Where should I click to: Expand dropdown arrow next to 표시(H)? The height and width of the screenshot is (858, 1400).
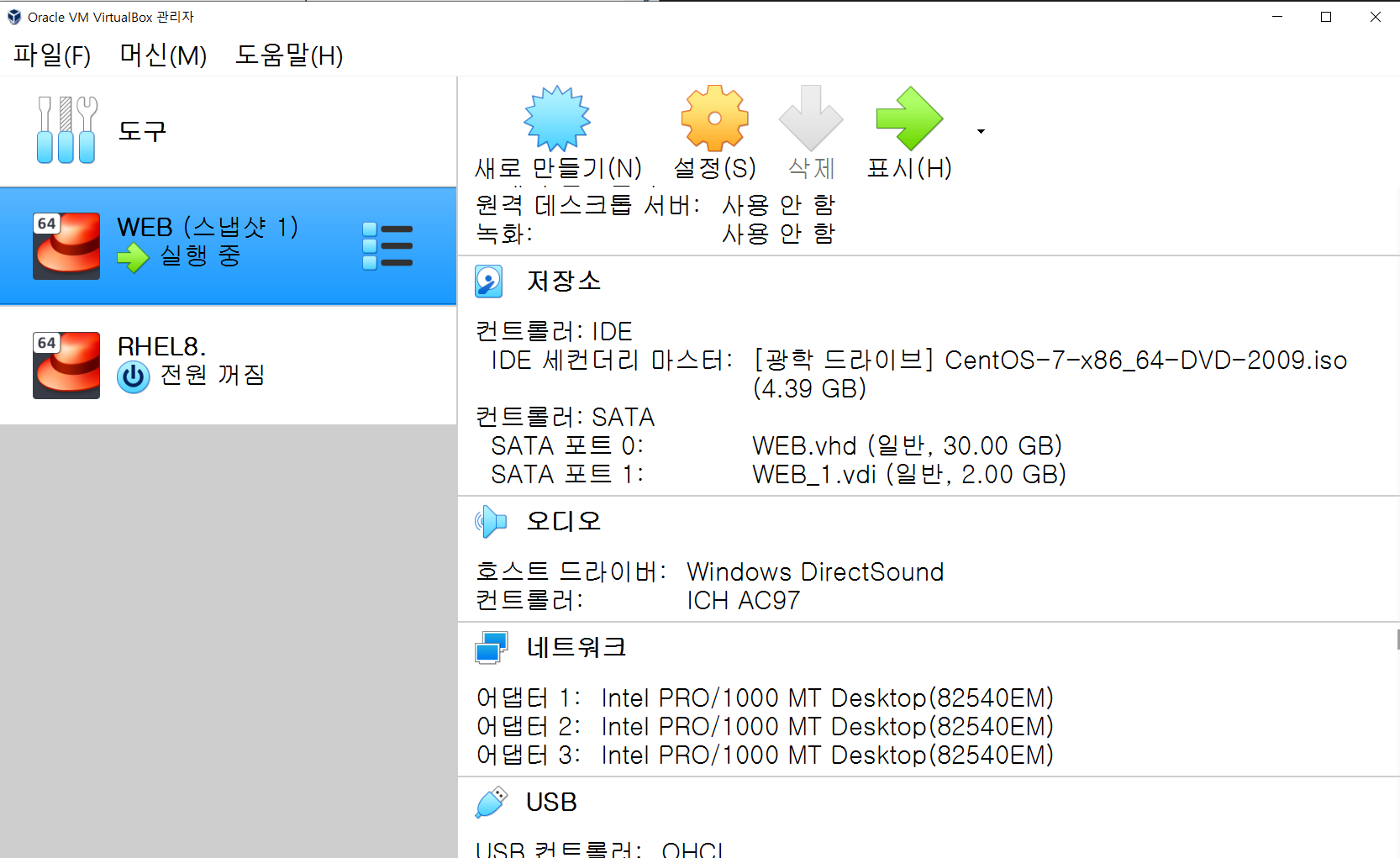tap(981, 132)
